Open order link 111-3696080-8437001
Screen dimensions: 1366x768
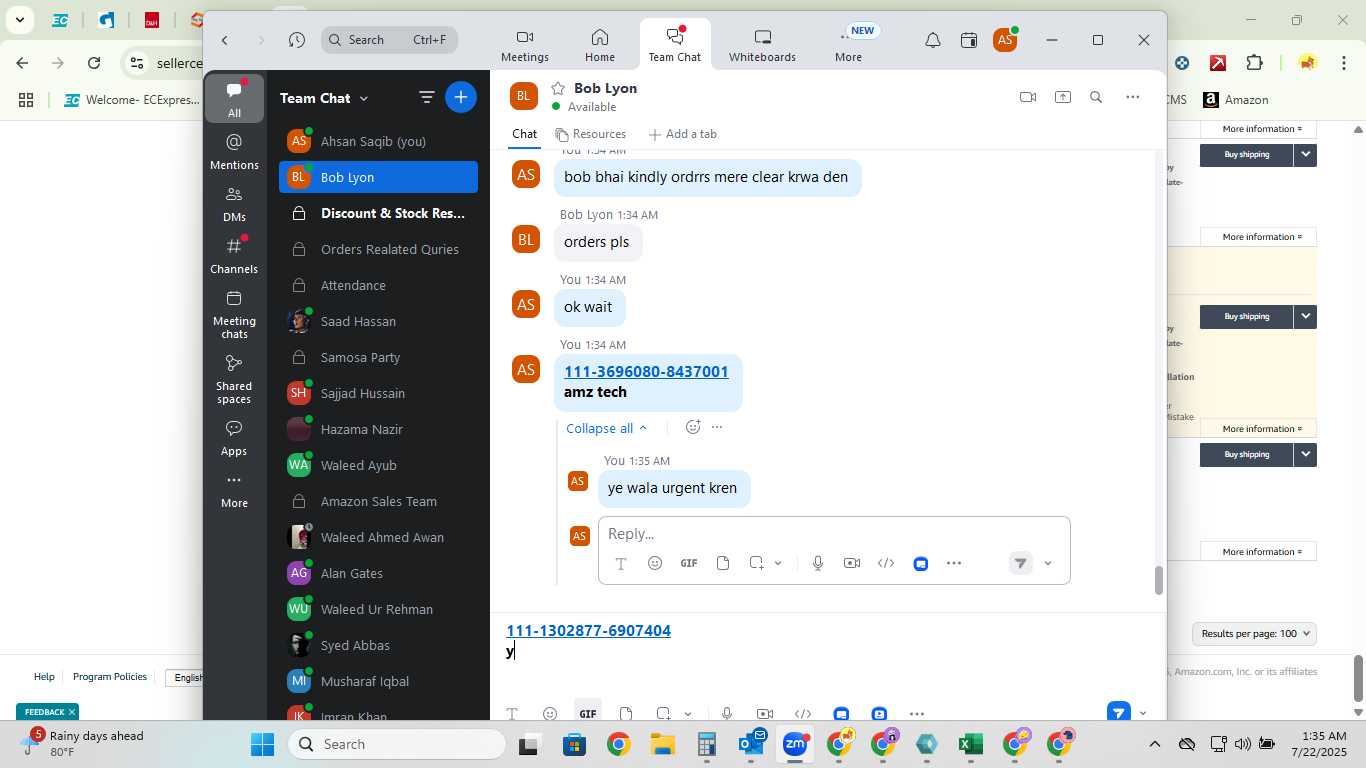point(646,372)
